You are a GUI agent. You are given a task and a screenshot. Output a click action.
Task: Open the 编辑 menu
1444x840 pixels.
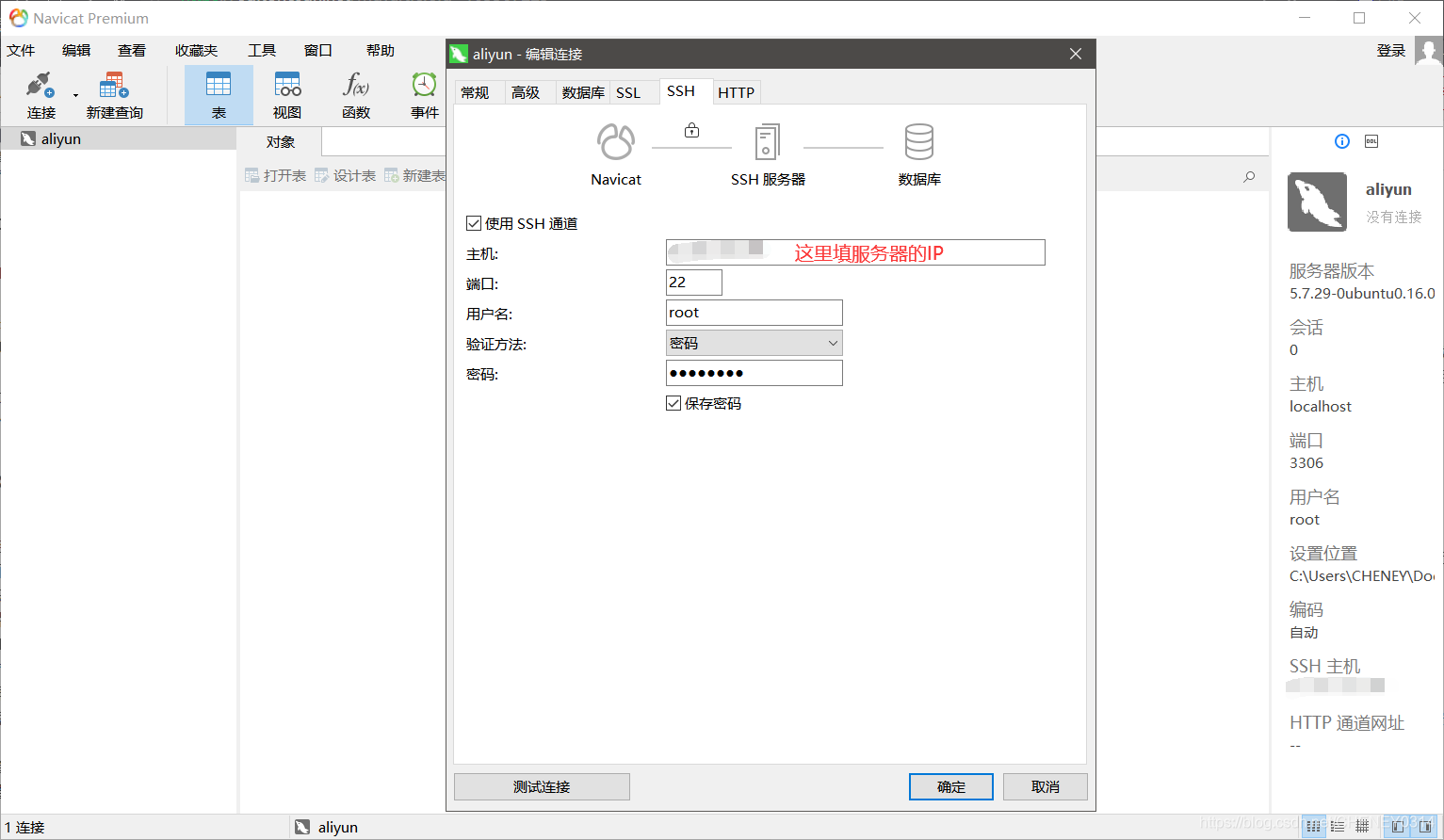tap(76, 50)
